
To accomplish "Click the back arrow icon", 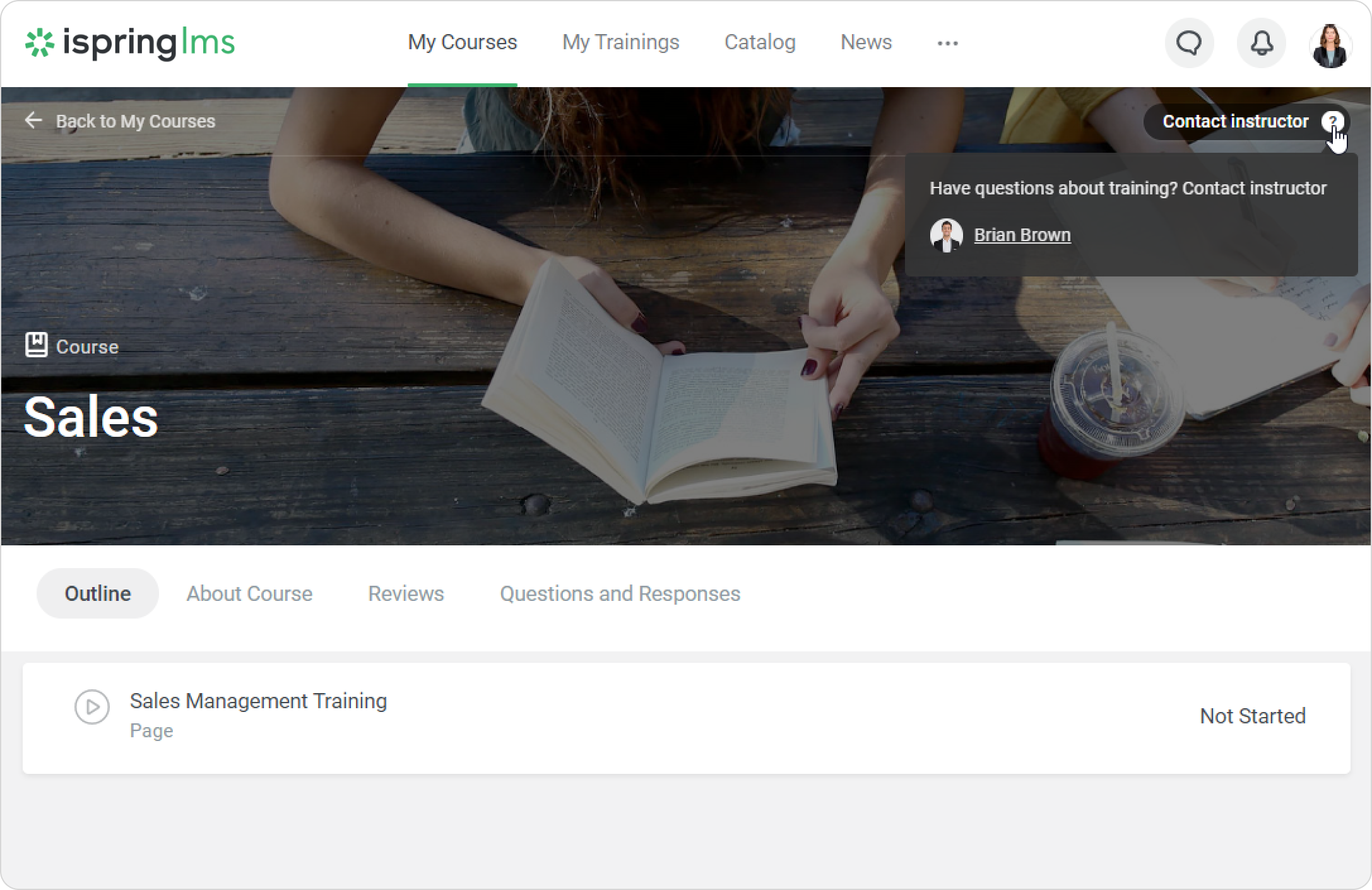I will [33, 121].
